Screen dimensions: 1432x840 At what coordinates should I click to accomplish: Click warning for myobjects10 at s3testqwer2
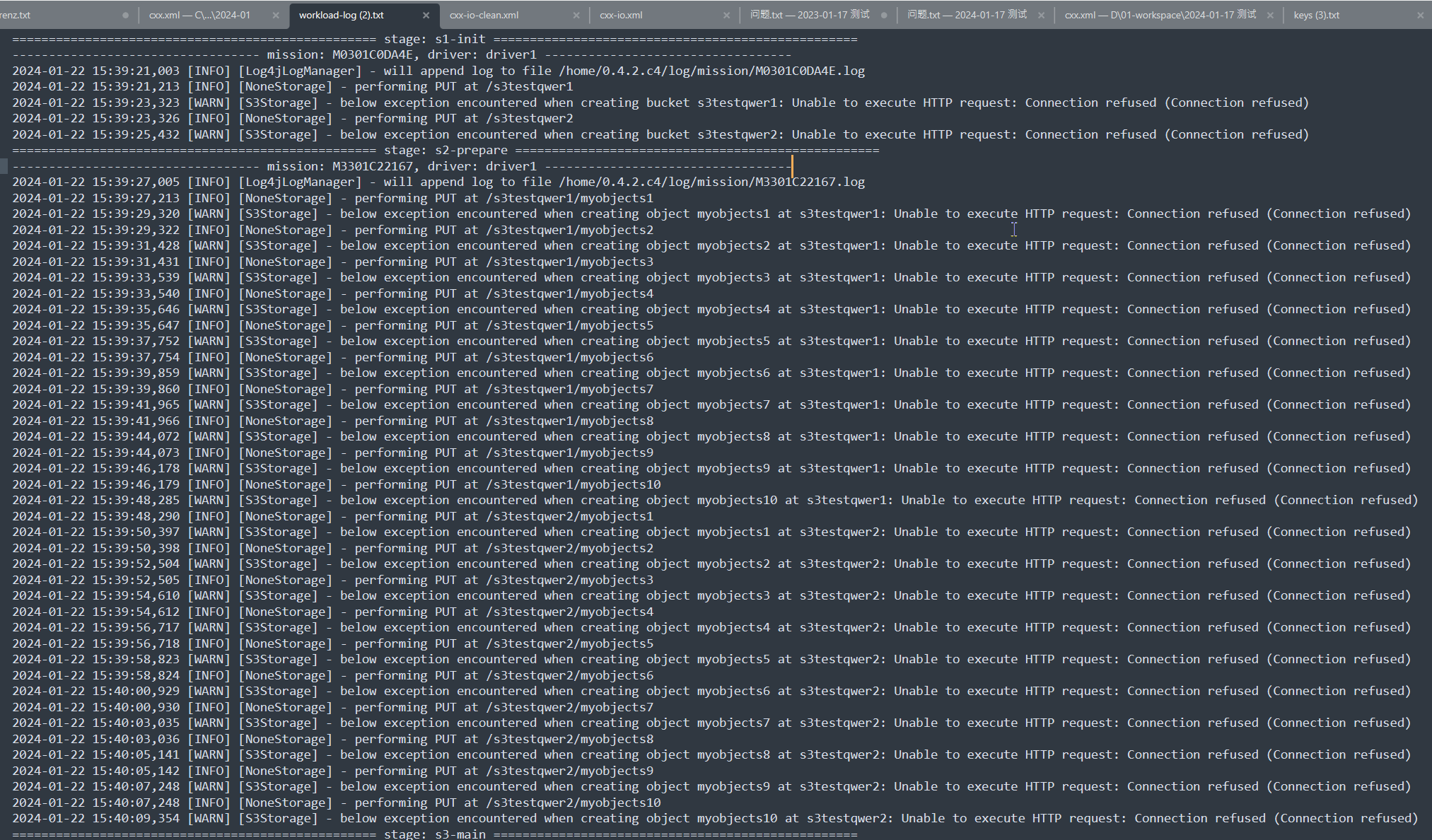[x=715, y=818]
